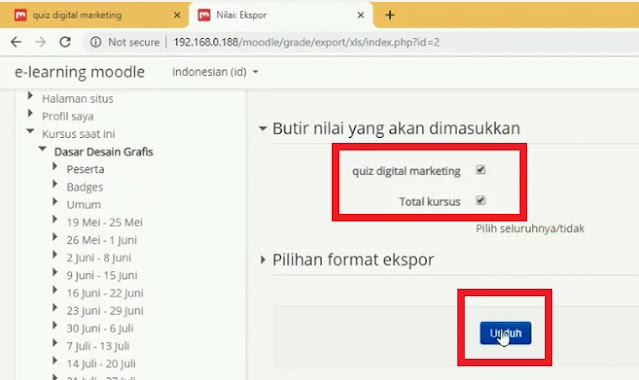Expand 30 Juni - 6 Juli arrow
The width and height of the screenshot is (639, 380).
coord(55,325)
